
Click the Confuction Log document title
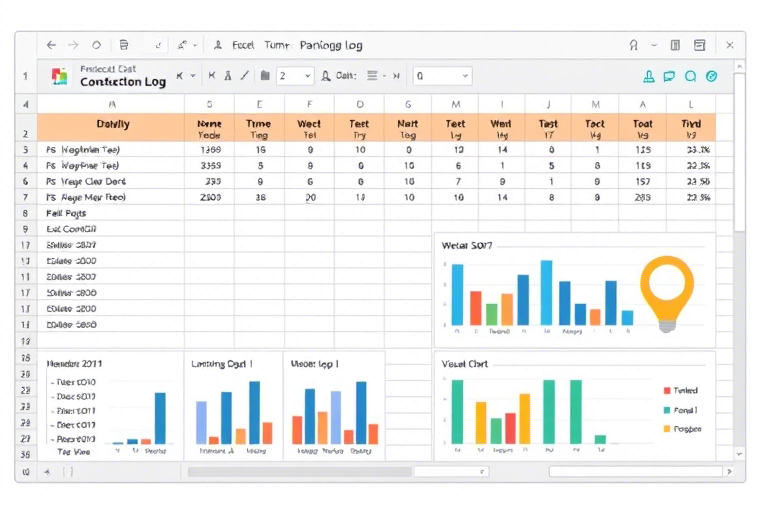123,82
